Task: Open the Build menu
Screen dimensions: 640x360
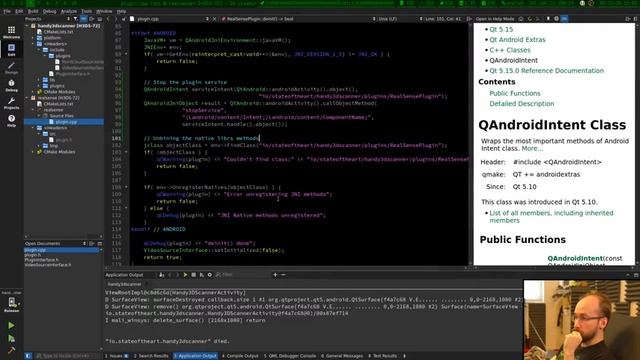Action: 33,11
